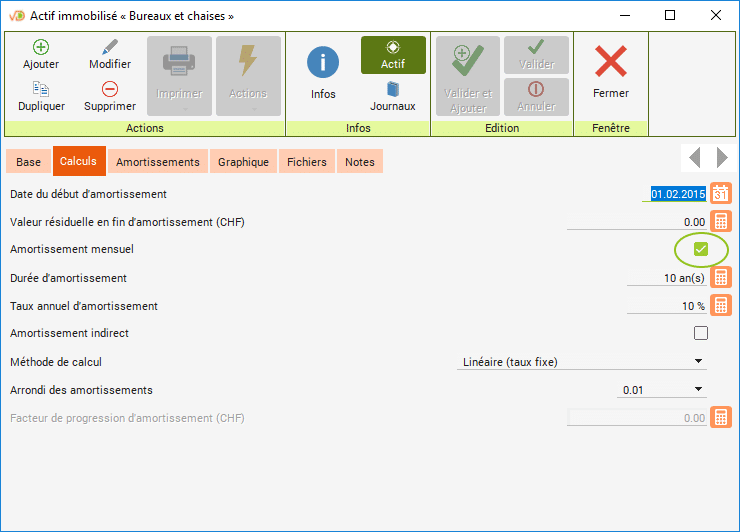This screenshot has height=532, width=740.
Task: Open the Fichiers tab
Action: pos(307,162)
